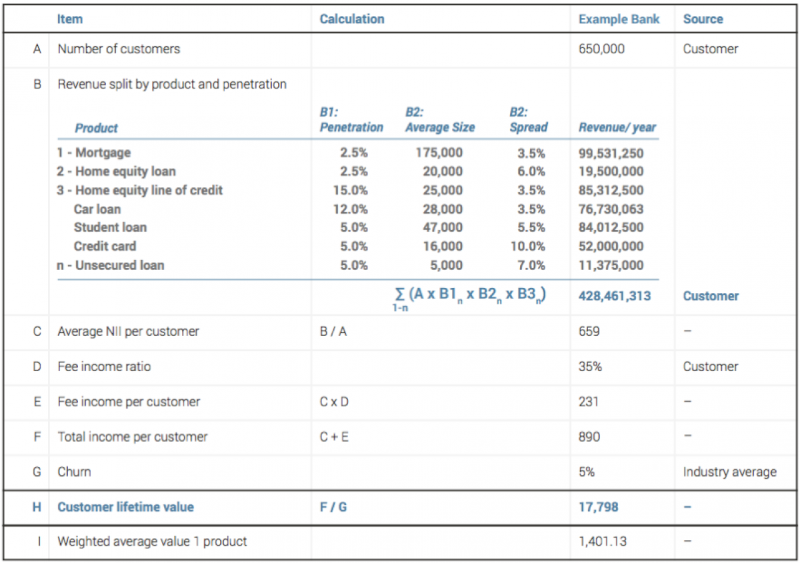Select the summation formula text
The width and height of the screenshot is (800, 563).
coord(469,298)
